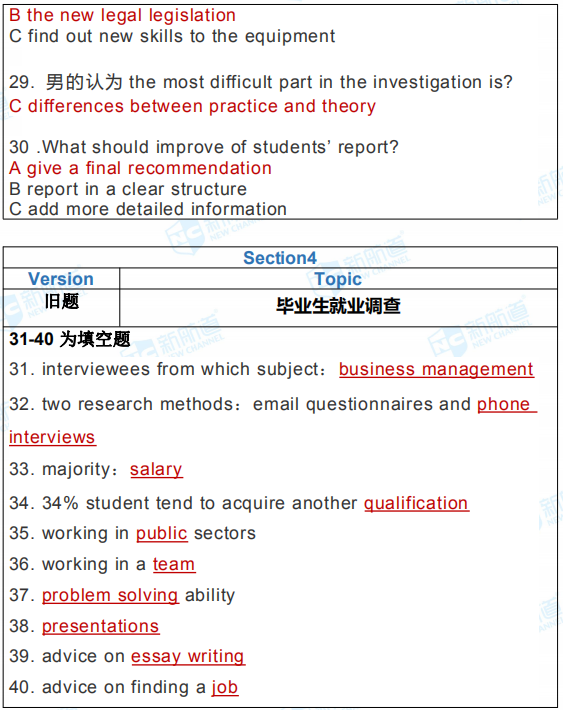Image resolution: width=563 pixels, height=710 pixels.
Task: Click the underlined word 'presentations'
Action: pos(101,626)
